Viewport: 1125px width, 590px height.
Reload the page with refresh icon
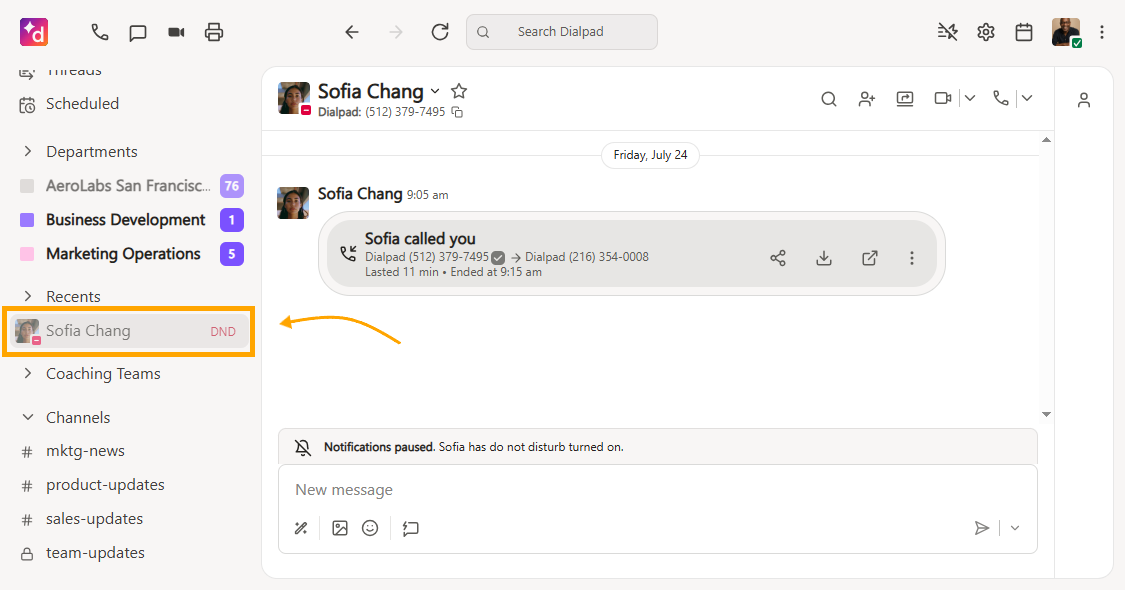pos(440,32)
